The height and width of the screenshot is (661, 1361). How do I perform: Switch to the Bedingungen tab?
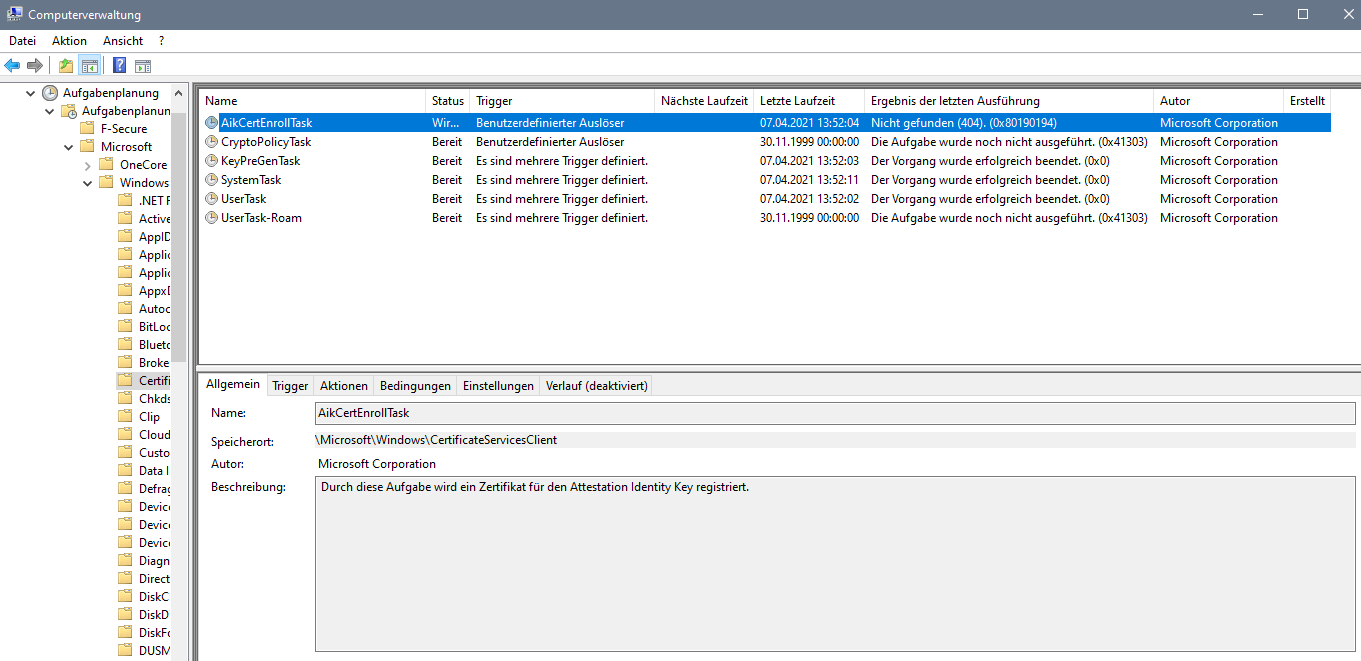coord(415,386)
